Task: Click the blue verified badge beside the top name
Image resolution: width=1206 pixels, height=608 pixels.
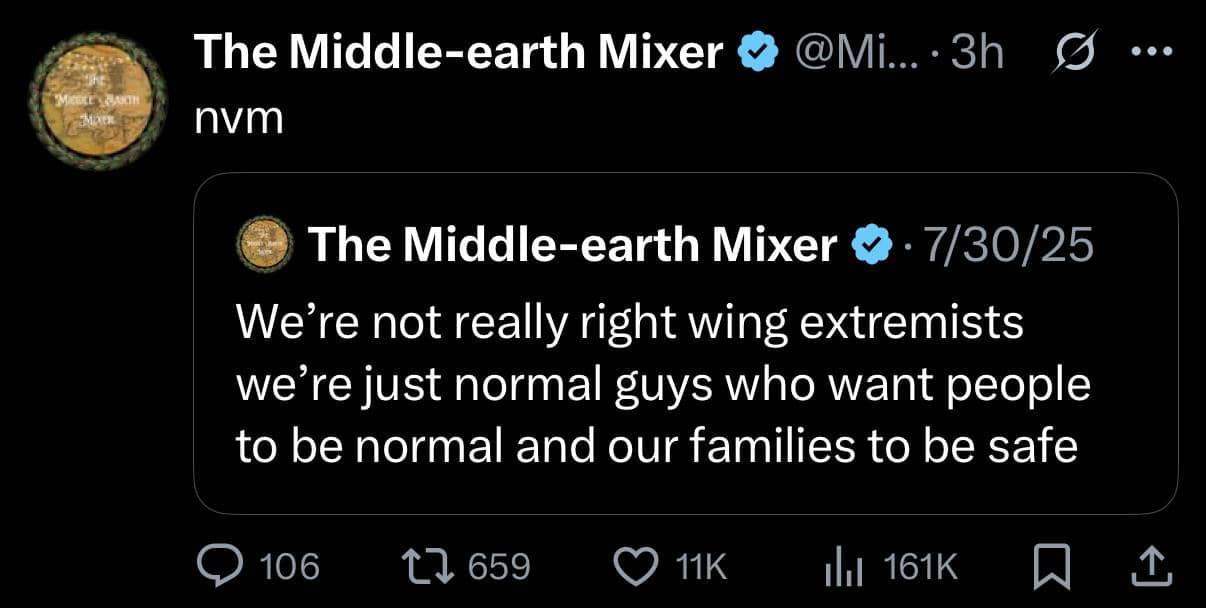Action: tap(757, 53)
